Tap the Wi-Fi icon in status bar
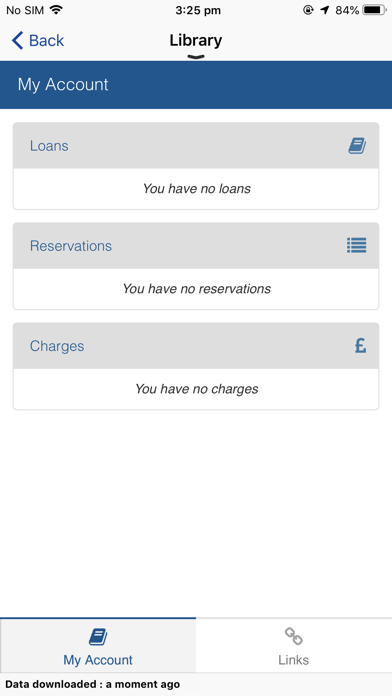This screenshot has height=696, width=392. (x=56, y=10)
